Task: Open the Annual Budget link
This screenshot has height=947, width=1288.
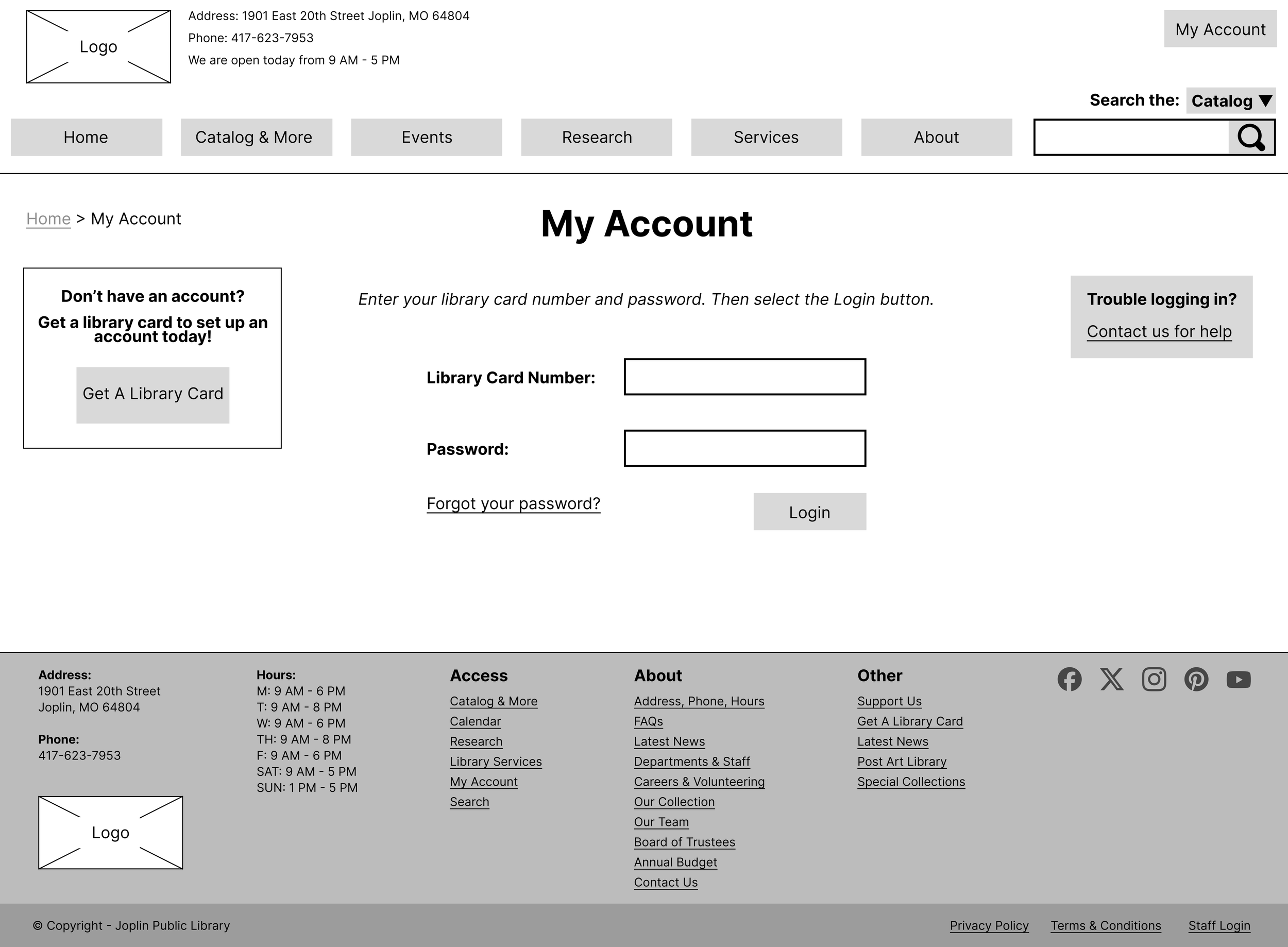Action: point(675,861)
